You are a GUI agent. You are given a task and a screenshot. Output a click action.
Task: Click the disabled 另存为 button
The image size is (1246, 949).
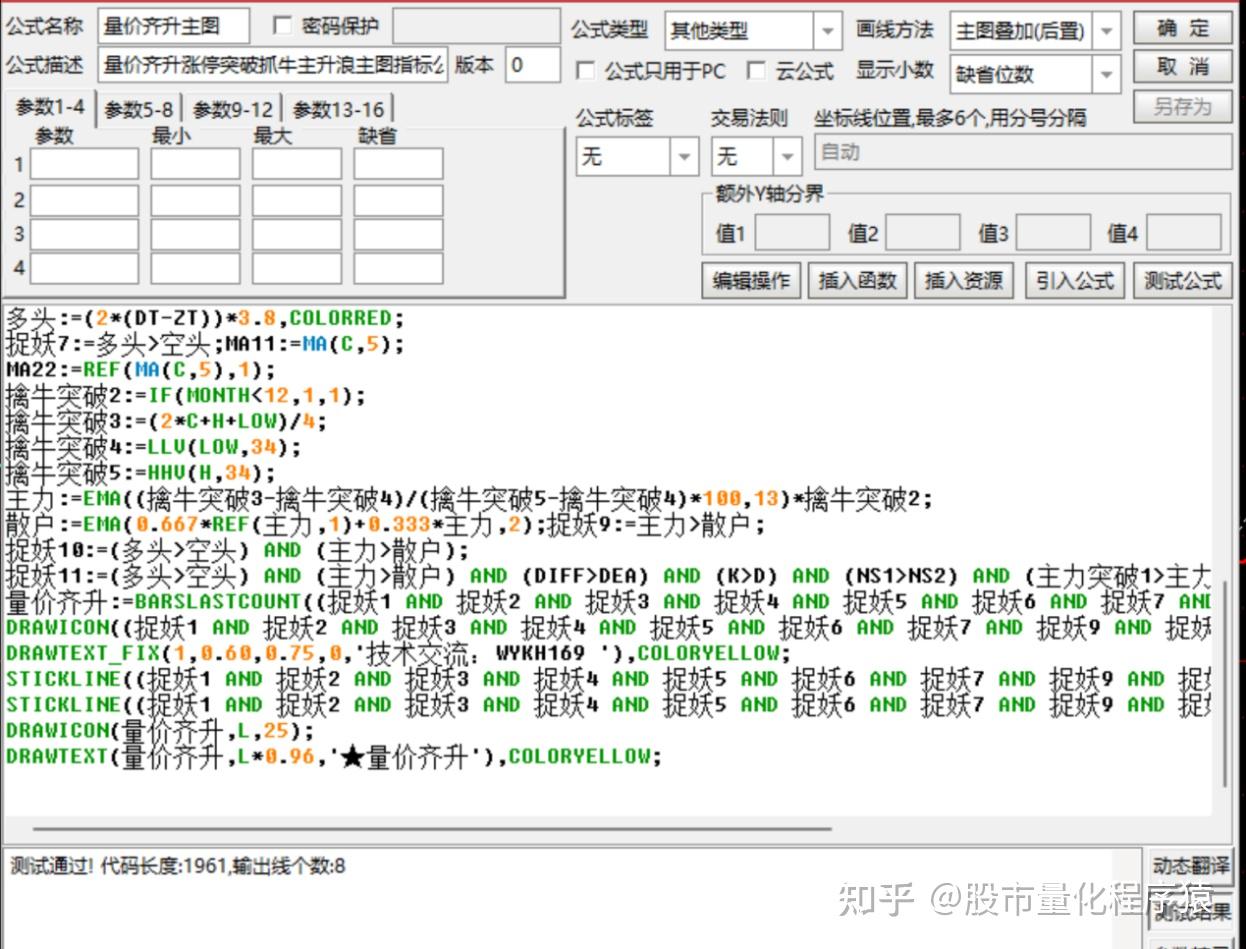click(x=1183, y=106)
